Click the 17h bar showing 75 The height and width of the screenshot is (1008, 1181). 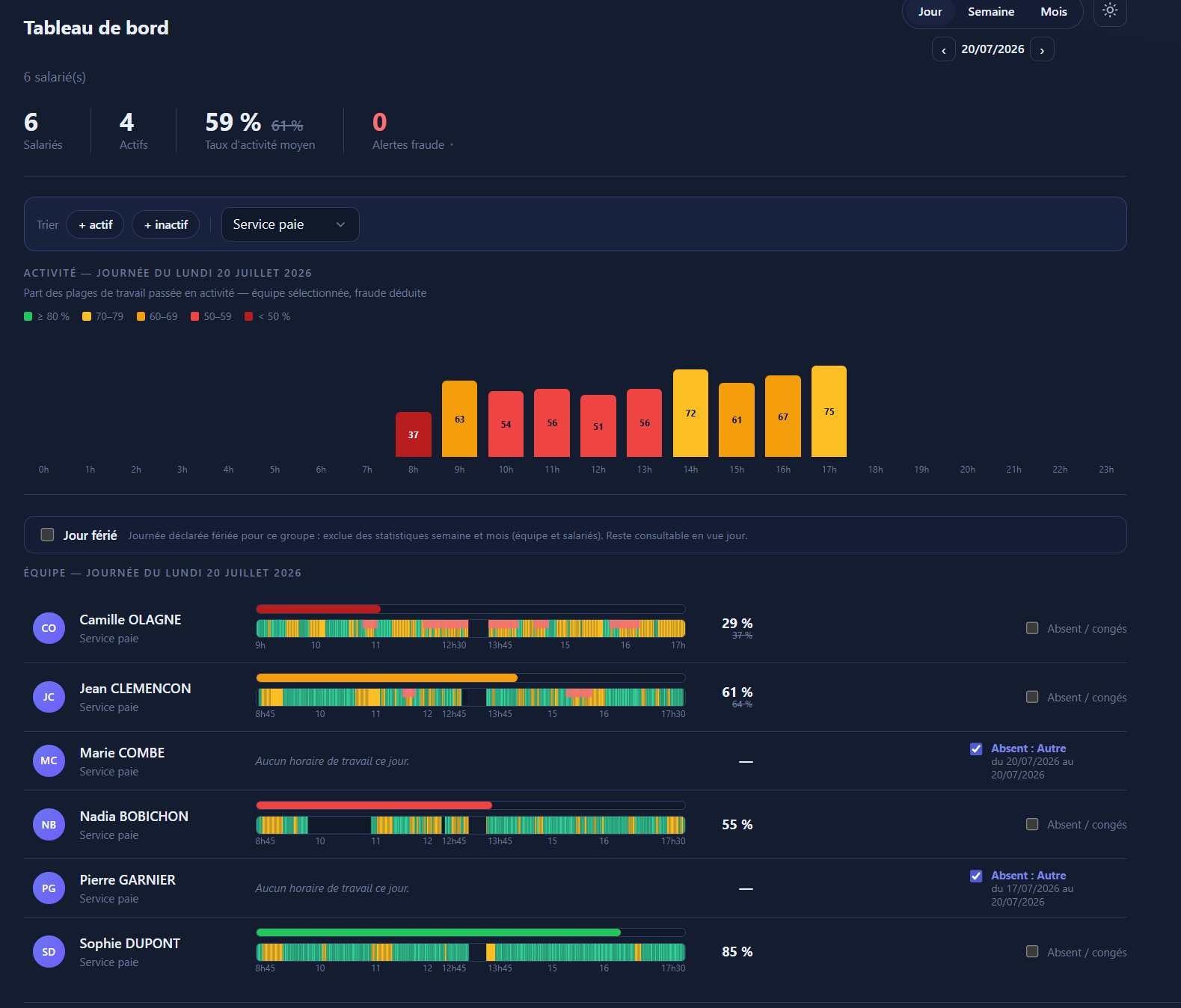(x=829, y=411)
